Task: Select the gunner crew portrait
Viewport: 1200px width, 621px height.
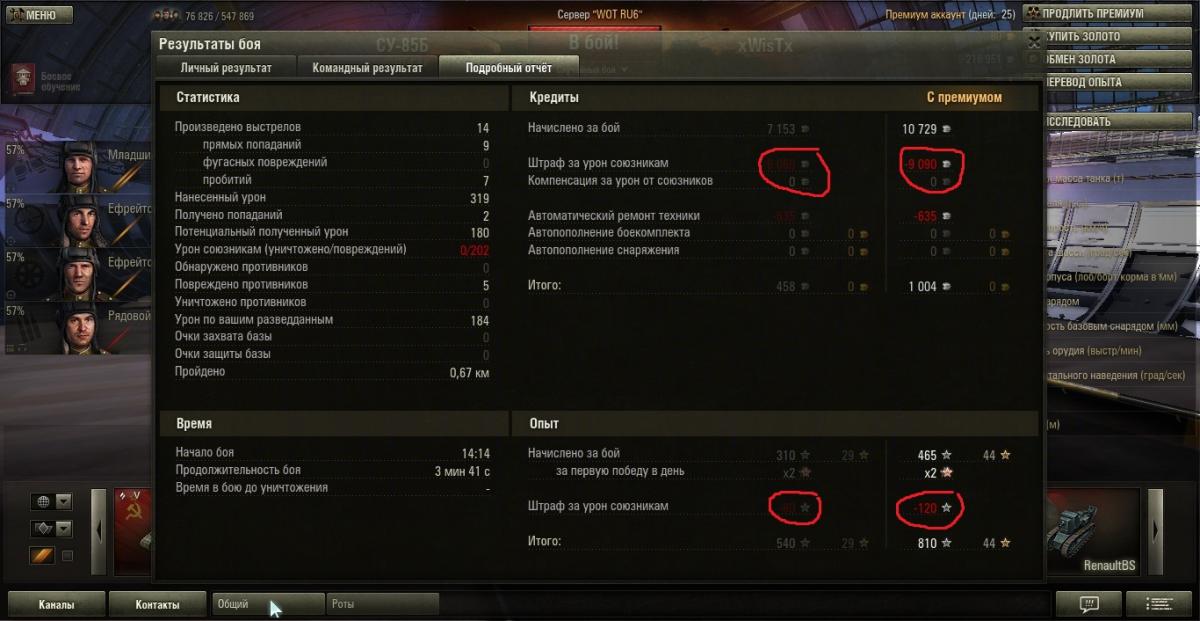Action: (x=76, y=219)
